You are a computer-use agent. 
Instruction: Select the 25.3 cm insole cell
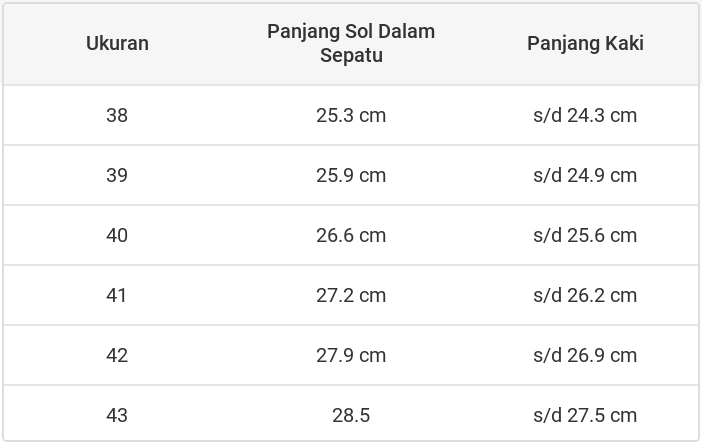(351, 115)
